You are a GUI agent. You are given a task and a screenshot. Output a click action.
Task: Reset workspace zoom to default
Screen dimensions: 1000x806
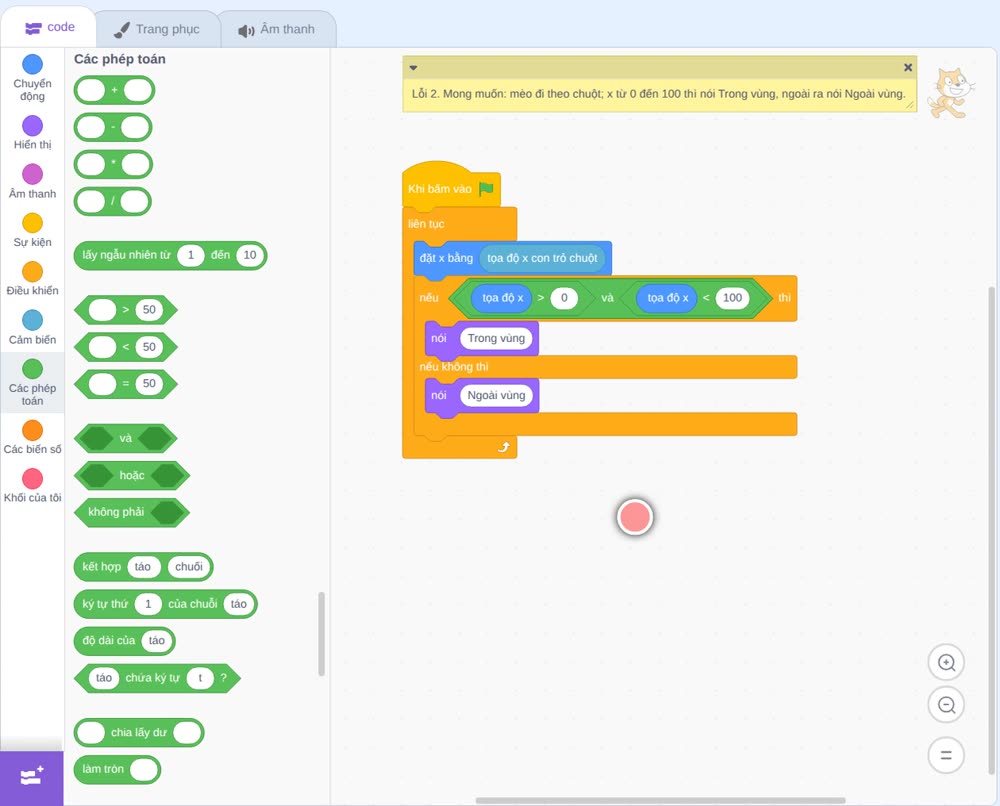[x=946, y=755]
